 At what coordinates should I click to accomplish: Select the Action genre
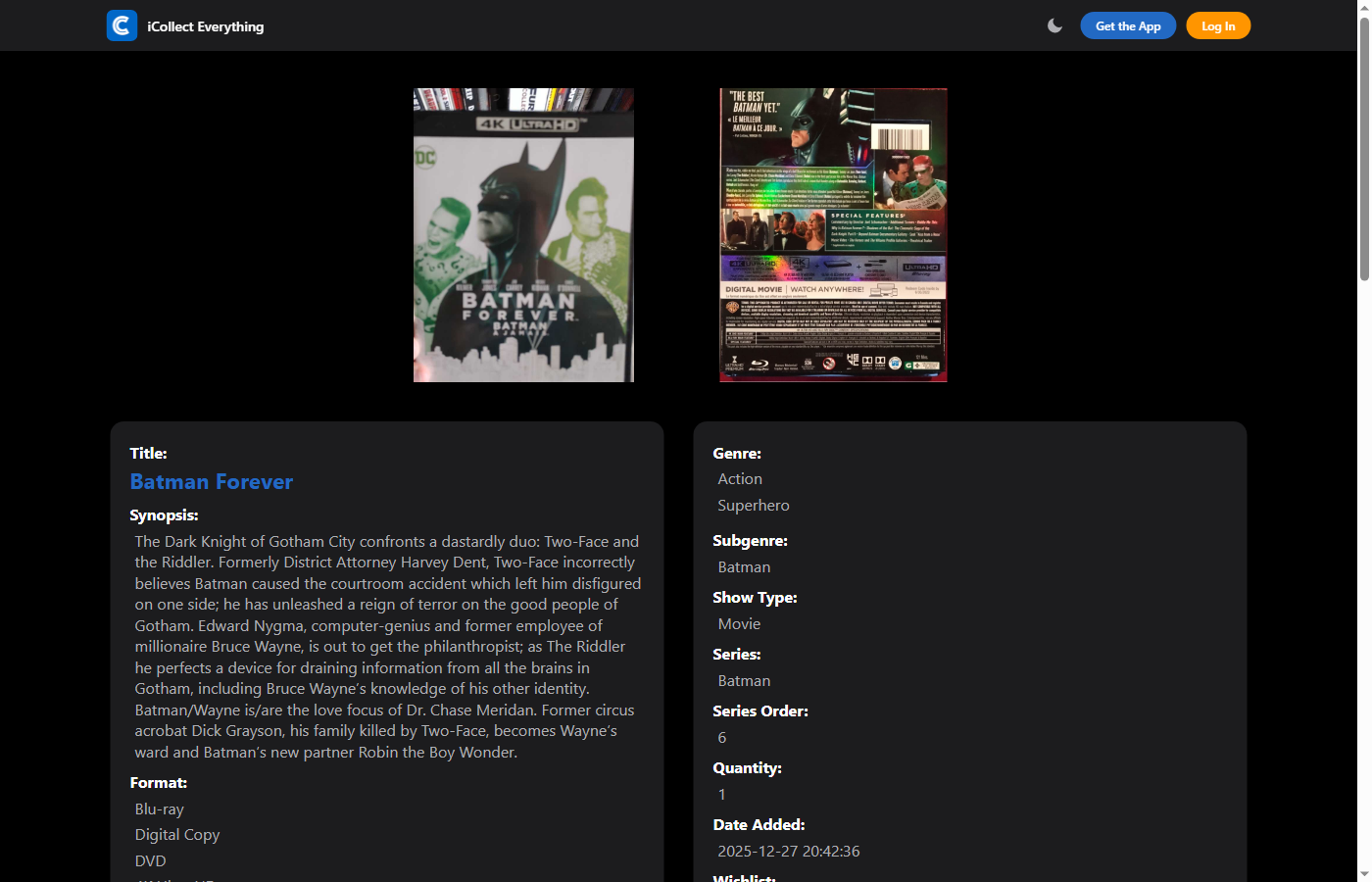coord(739,478)
